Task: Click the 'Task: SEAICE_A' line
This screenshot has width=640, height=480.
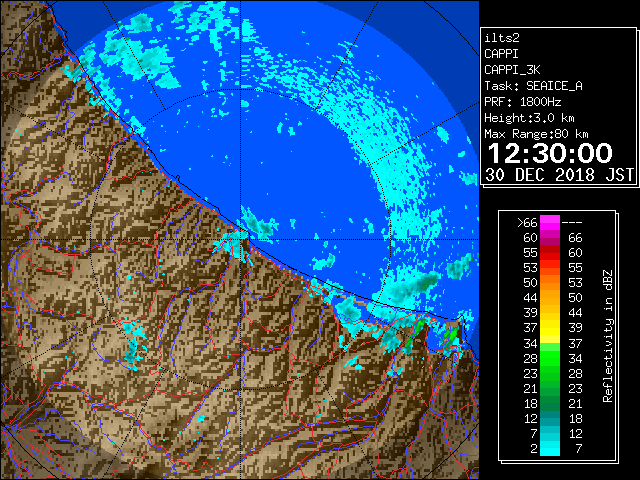Action: click(533, 86)
